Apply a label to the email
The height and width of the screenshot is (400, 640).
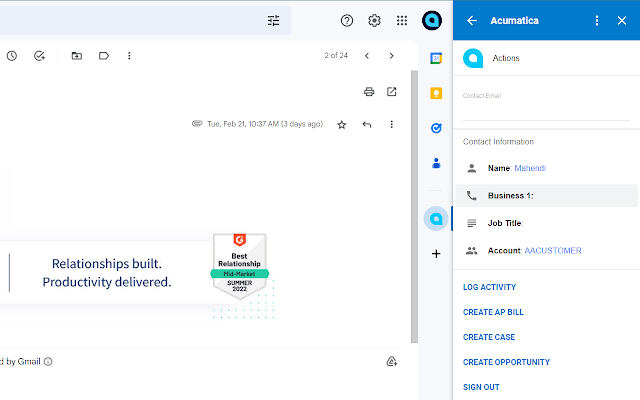(x=104, y=56)
